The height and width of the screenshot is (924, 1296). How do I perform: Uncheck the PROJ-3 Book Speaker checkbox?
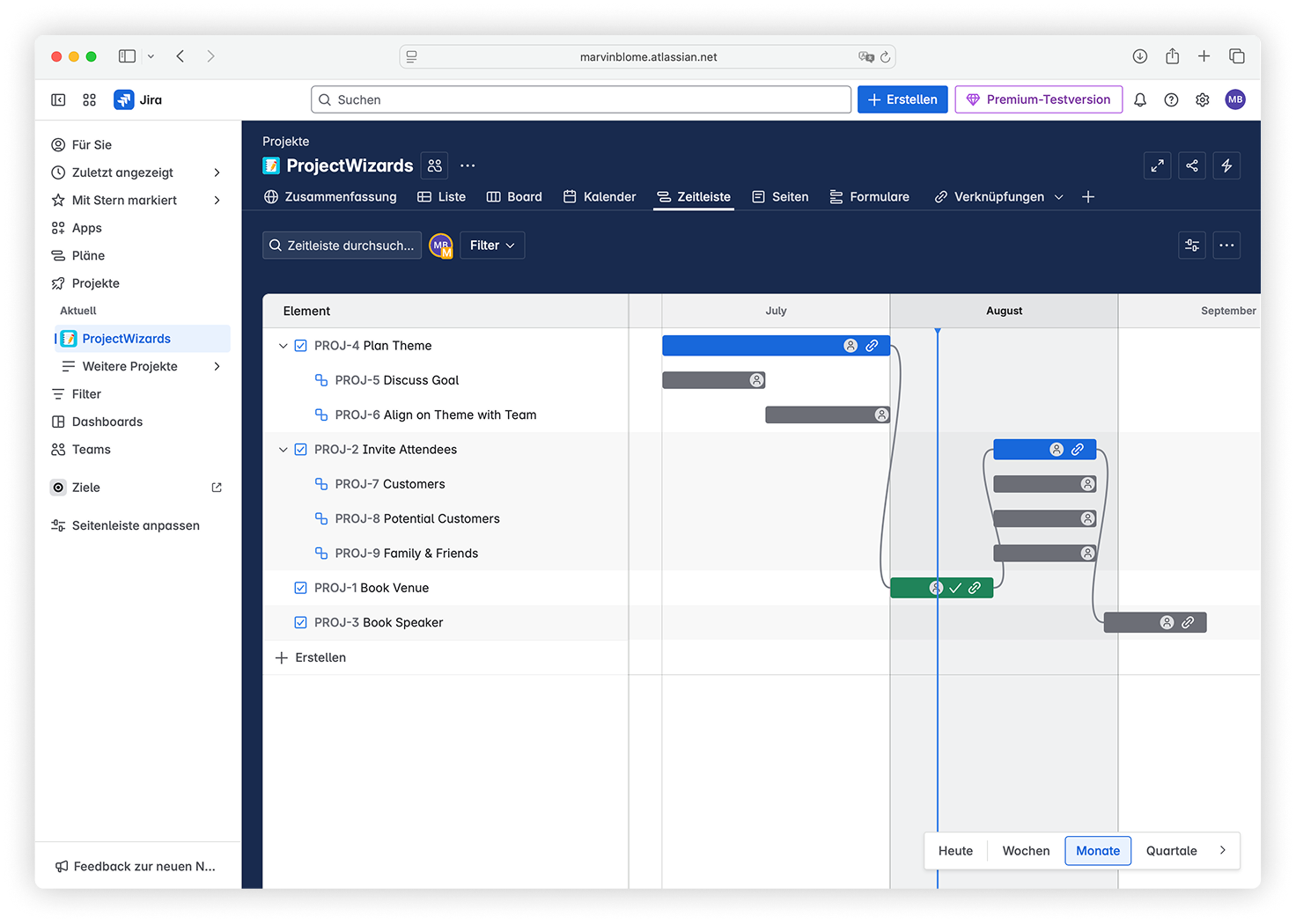click(x=300, y=622)
